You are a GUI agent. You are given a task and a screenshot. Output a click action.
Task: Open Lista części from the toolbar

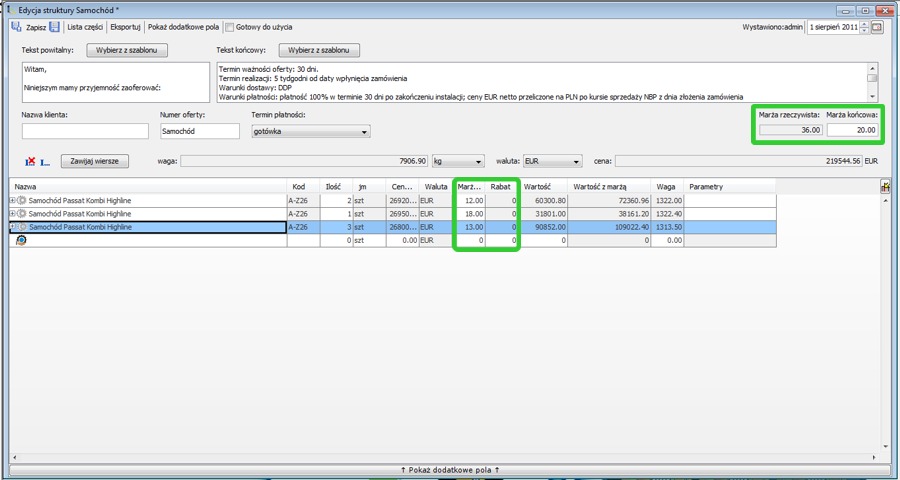pyautogui.click(x=85, y=27)
